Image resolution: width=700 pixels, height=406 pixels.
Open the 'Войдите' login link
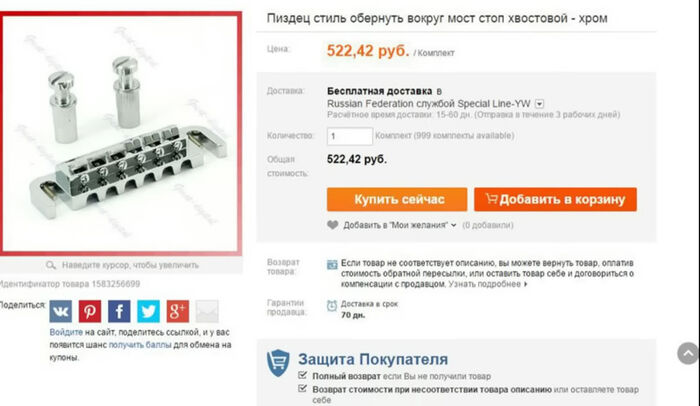(66, 332)
